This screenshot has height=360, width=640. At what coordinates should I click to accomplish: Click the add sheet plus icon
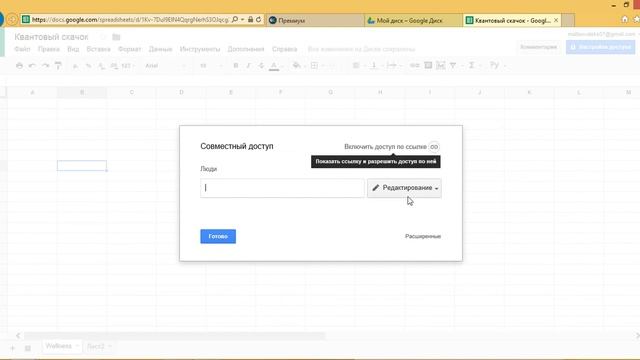(12, 348)
